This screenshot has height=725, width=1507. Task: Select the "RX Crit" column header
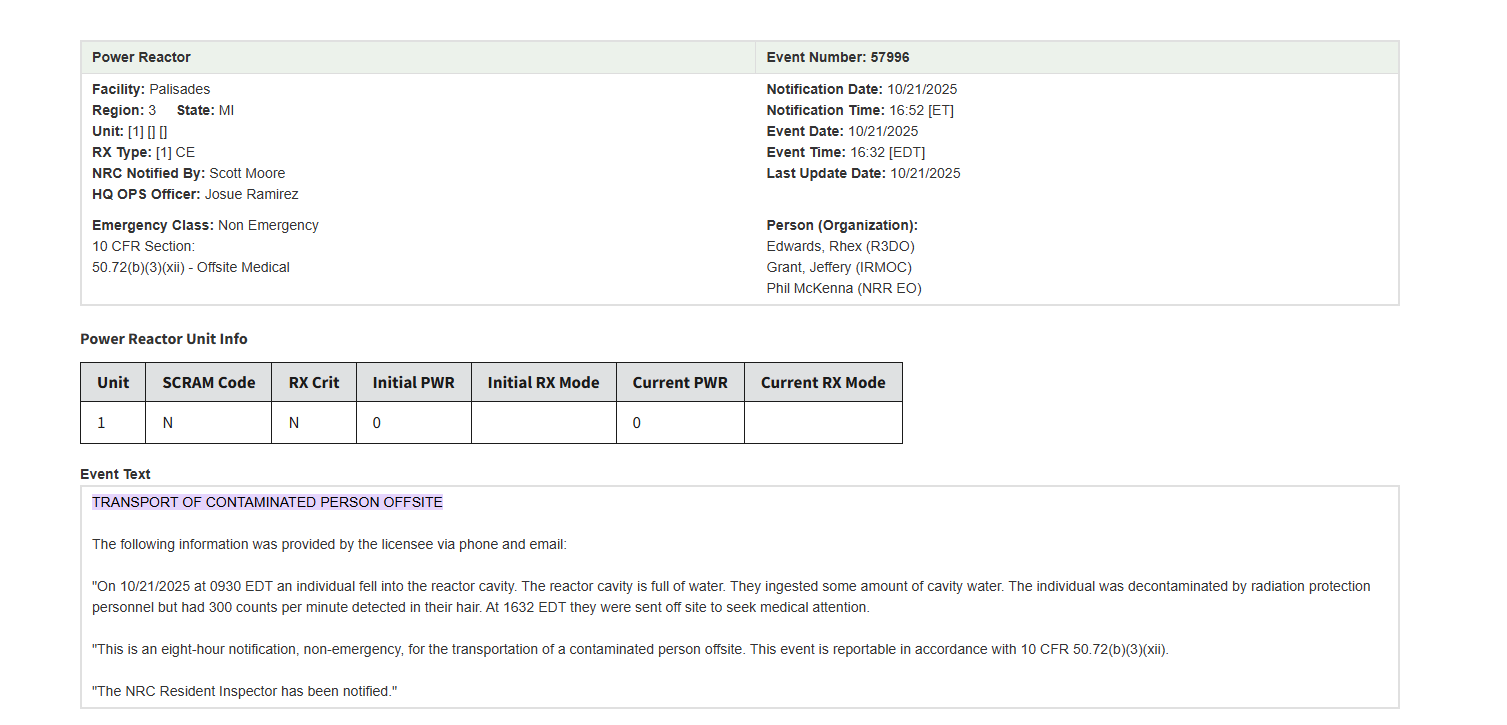(x=314, y=382)
